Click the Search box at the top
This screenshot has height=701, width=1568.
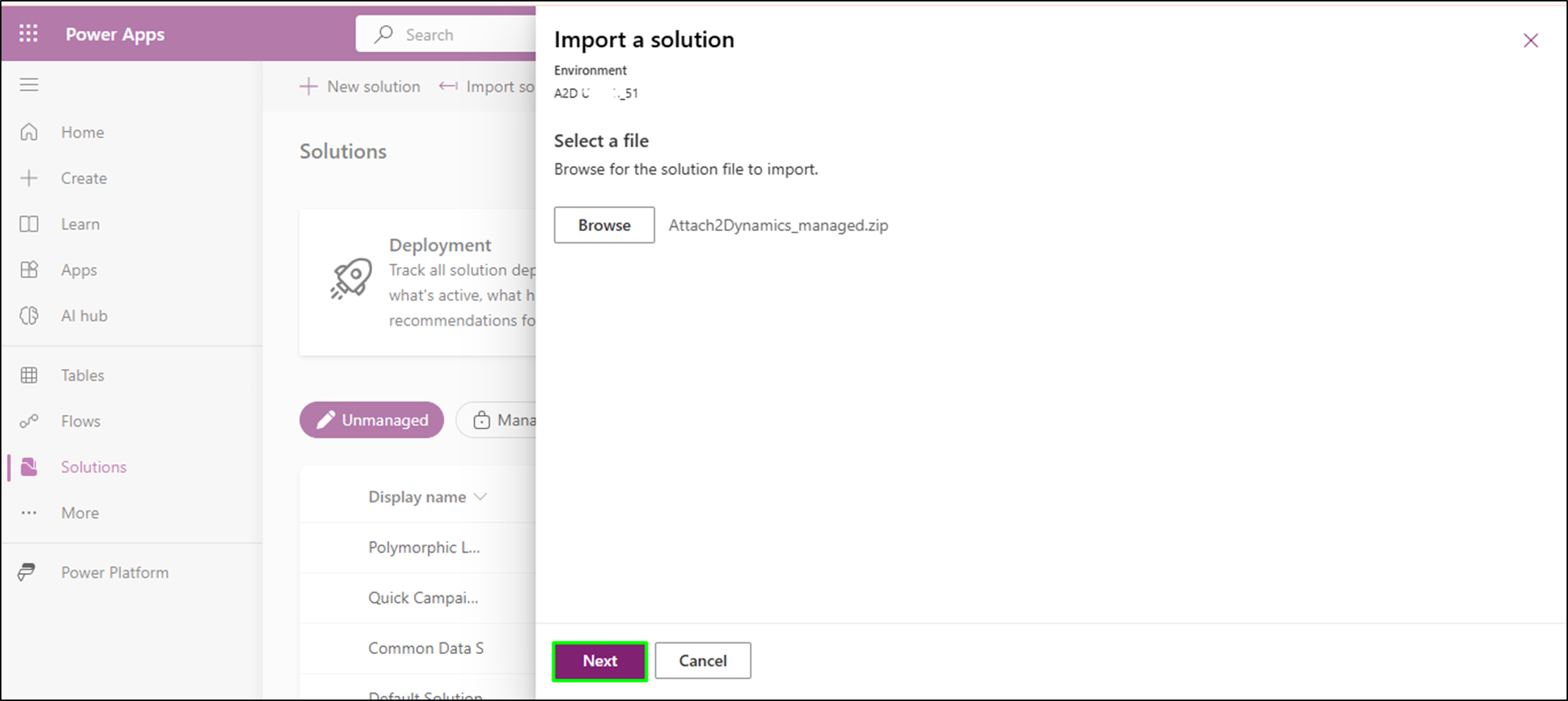pyautogui.click(x=440, y=34)
